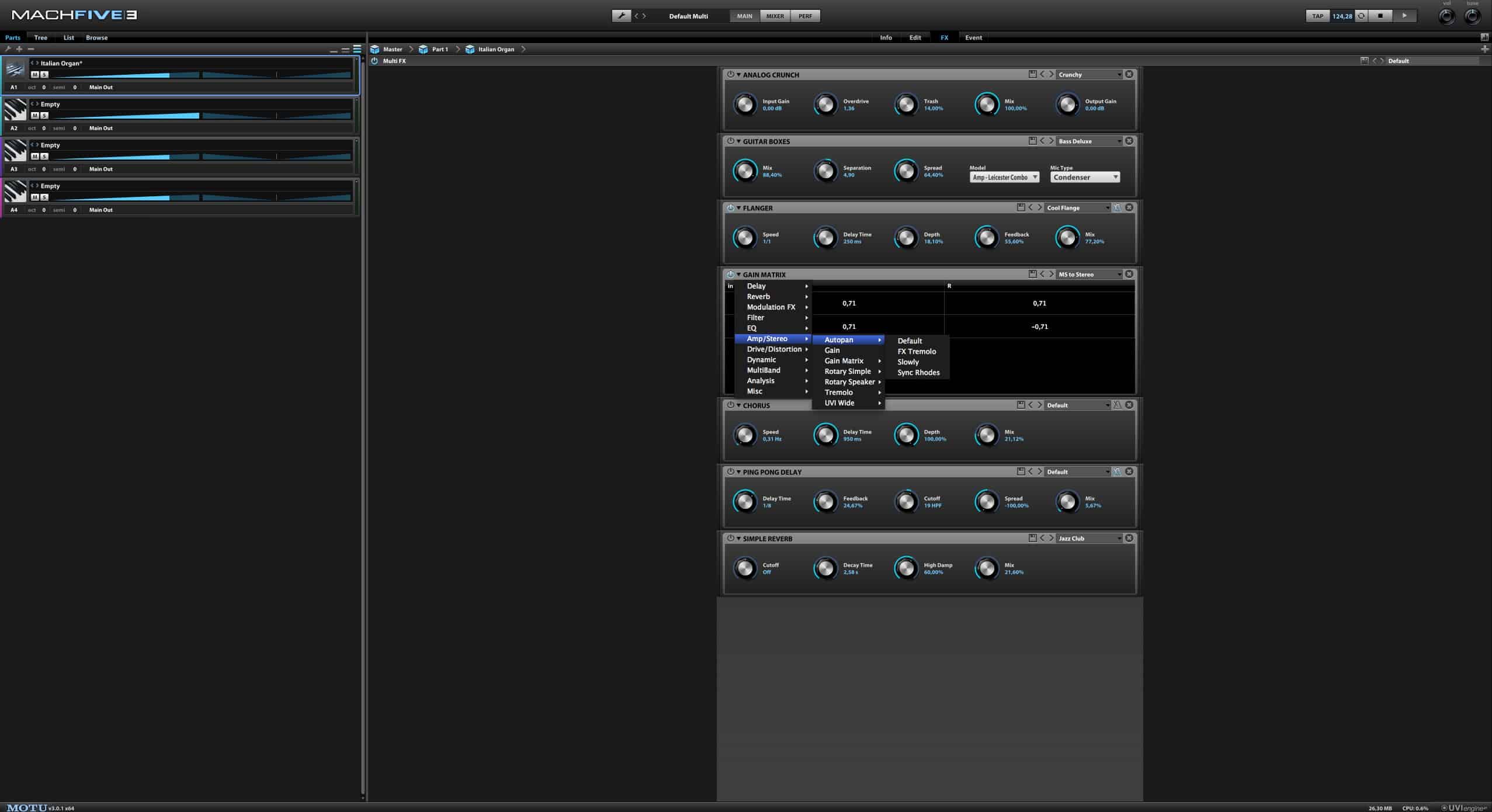Select next preset for Guitar Boxes
The height and width of the screenshot is (812, 1492).
click(1051, 141)
